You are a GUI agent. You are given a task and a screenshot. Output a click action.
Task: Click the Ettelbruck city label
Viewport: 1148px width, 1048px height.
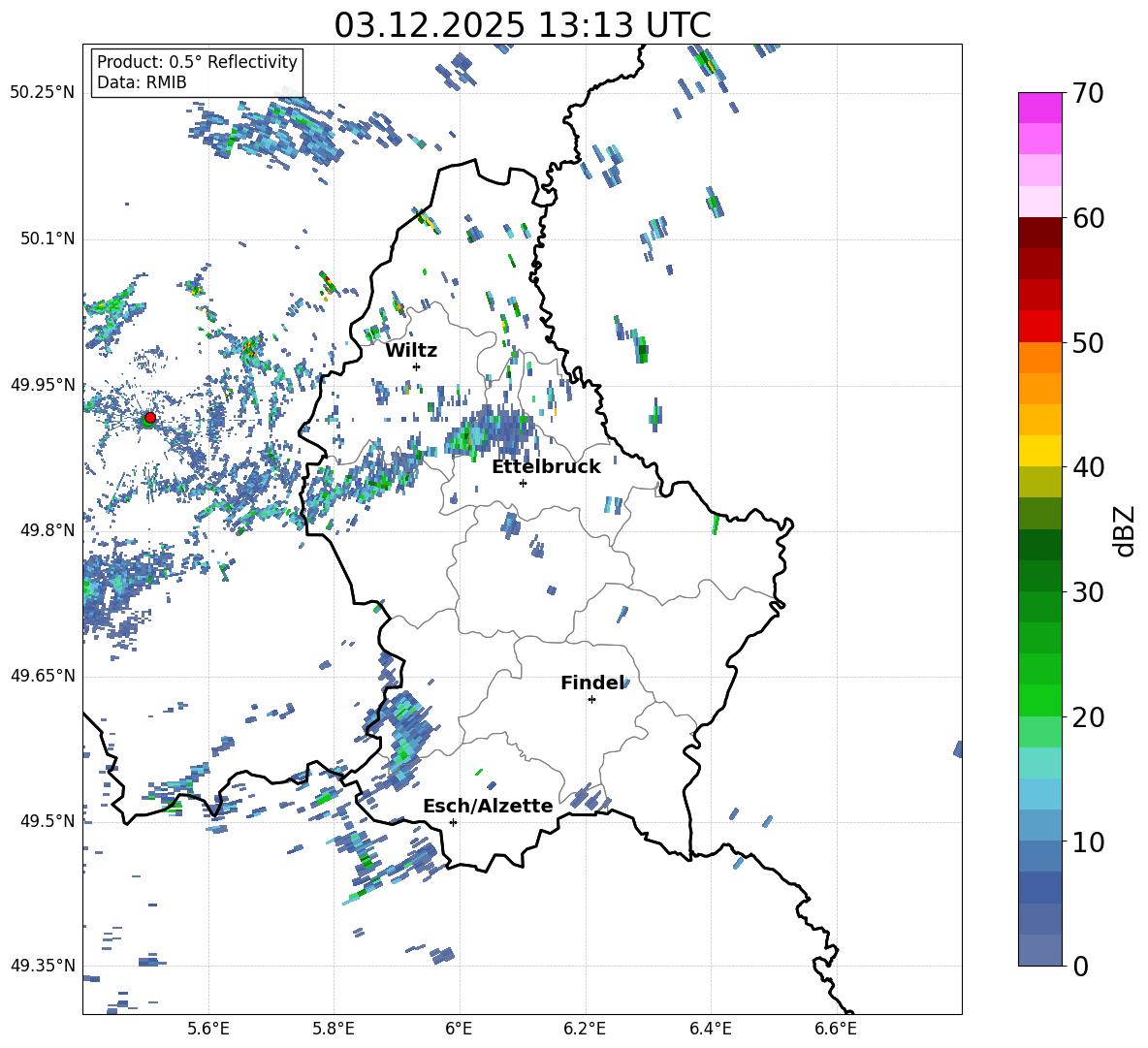pyautogui.click(x=546, y=467)
